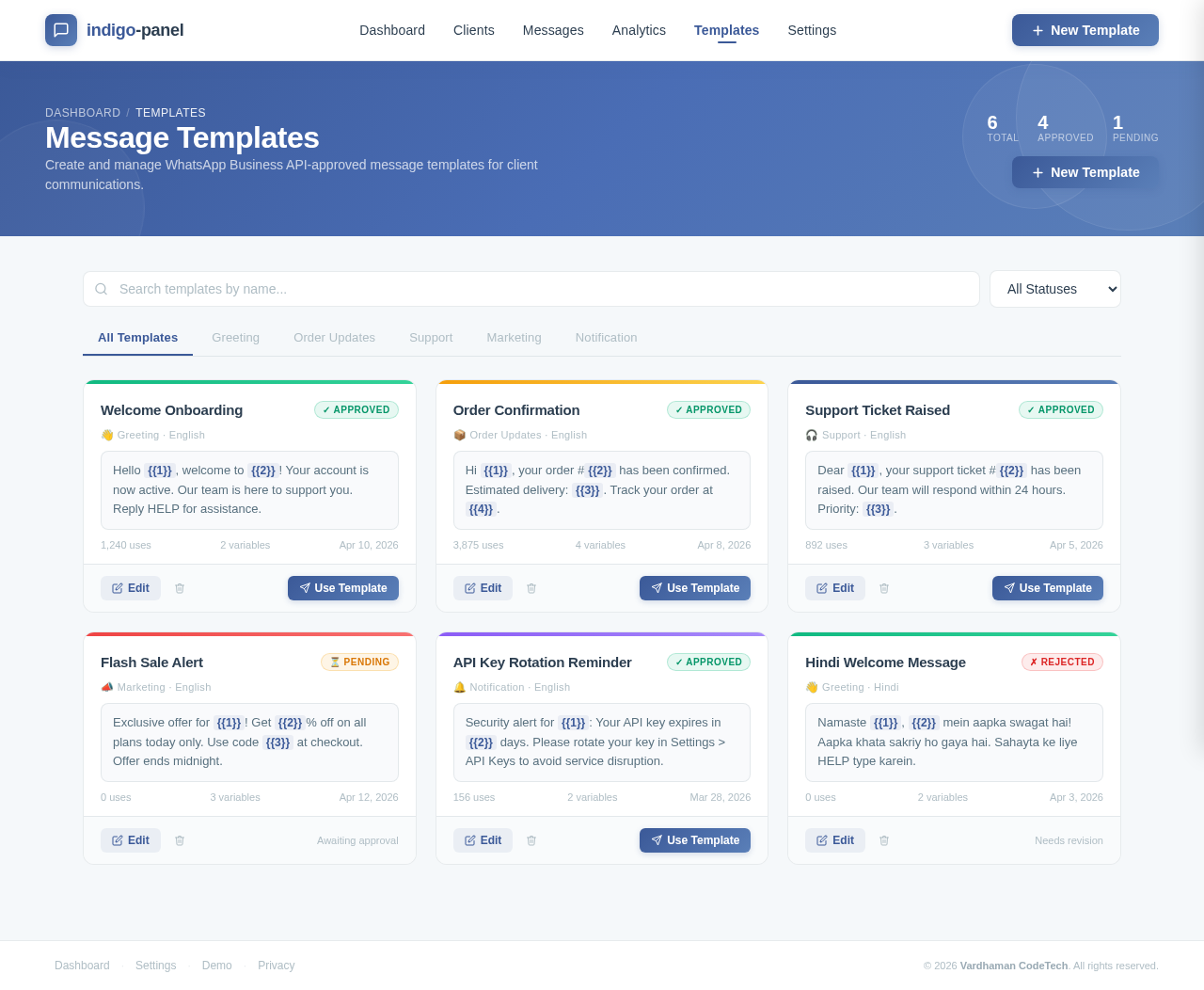Screen dimensions: 1204x990
Task: Click New Template button in top header
Action: coord(1085,30)
